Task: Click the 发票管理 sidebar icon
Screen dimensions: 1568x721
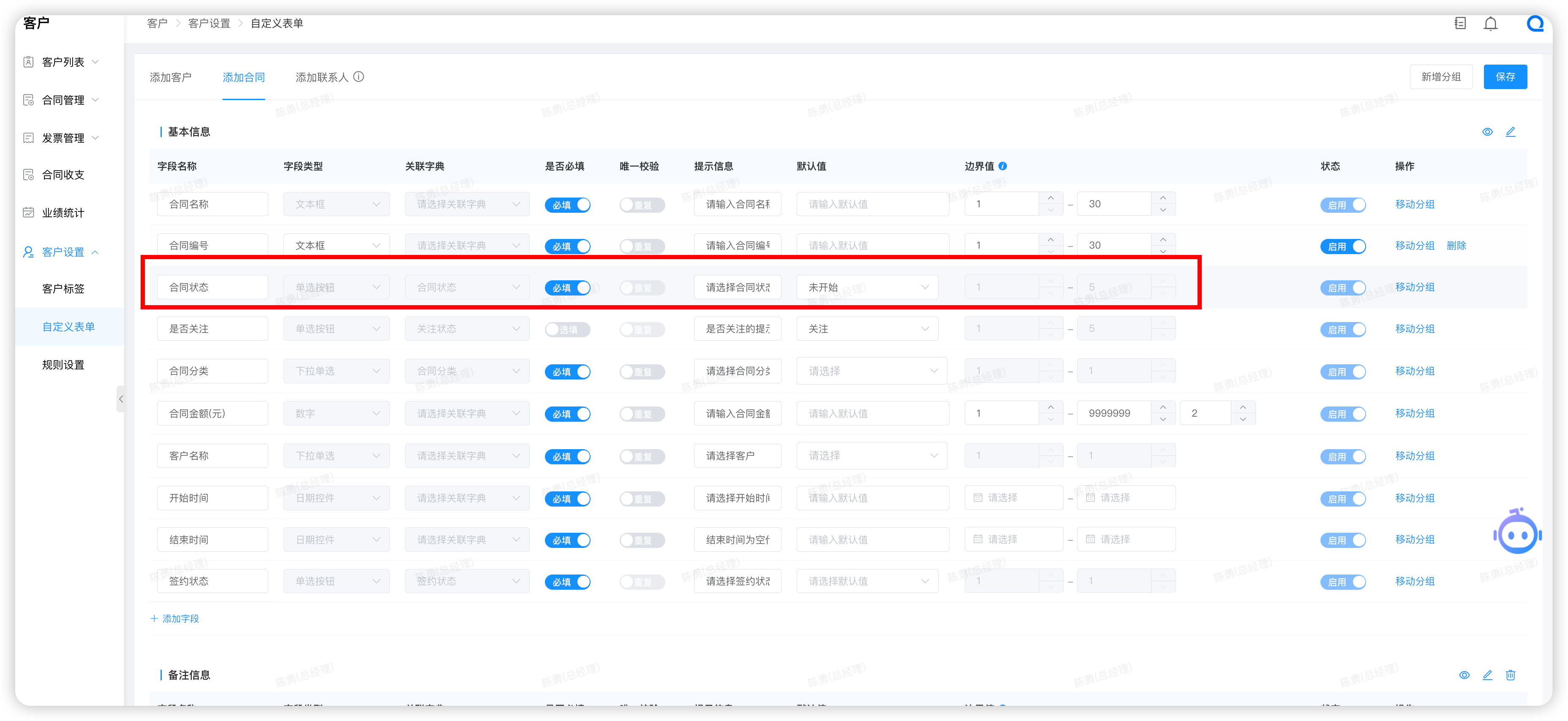Action: coord(29,138)
